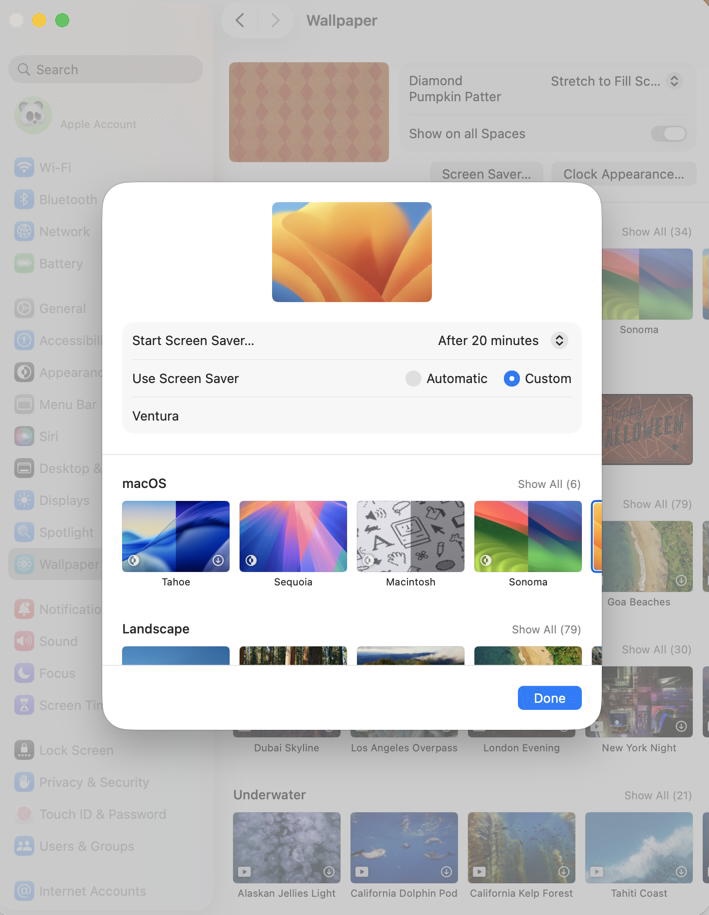Open the Touch ID fingerprint icon
The image size is (709, 915).
[24, 814]
